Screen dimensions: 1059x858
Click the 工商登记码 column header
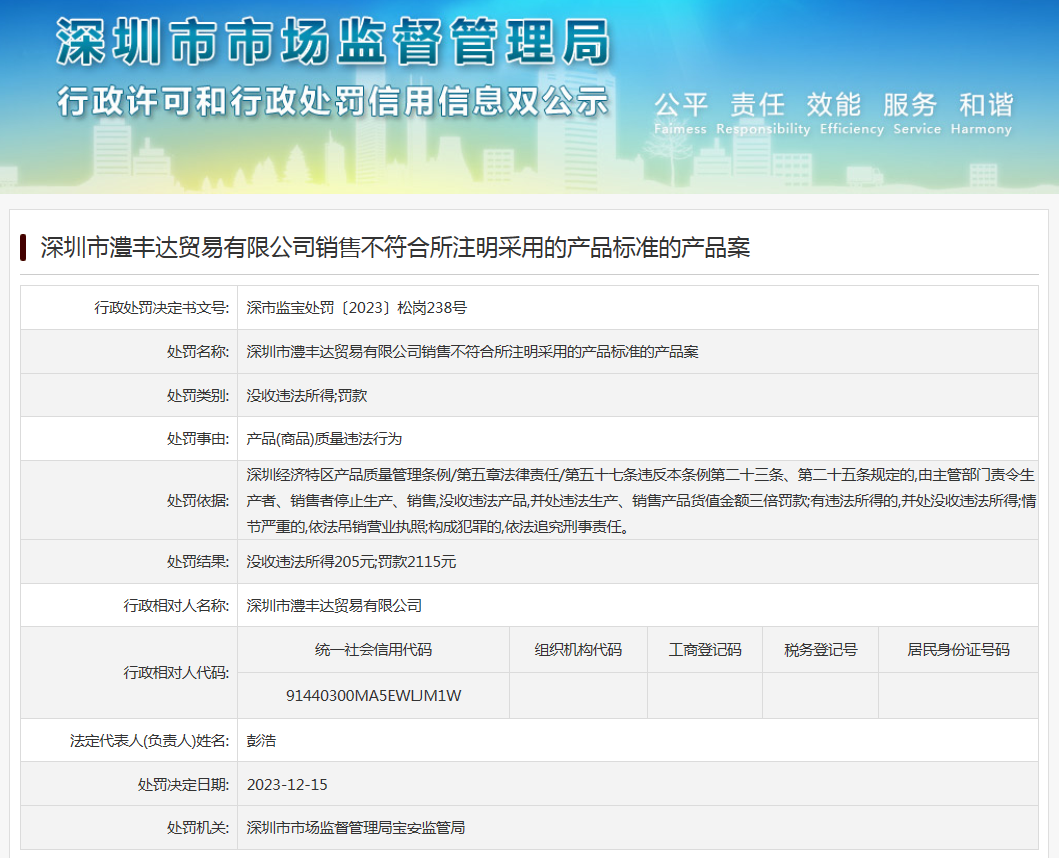705,649
